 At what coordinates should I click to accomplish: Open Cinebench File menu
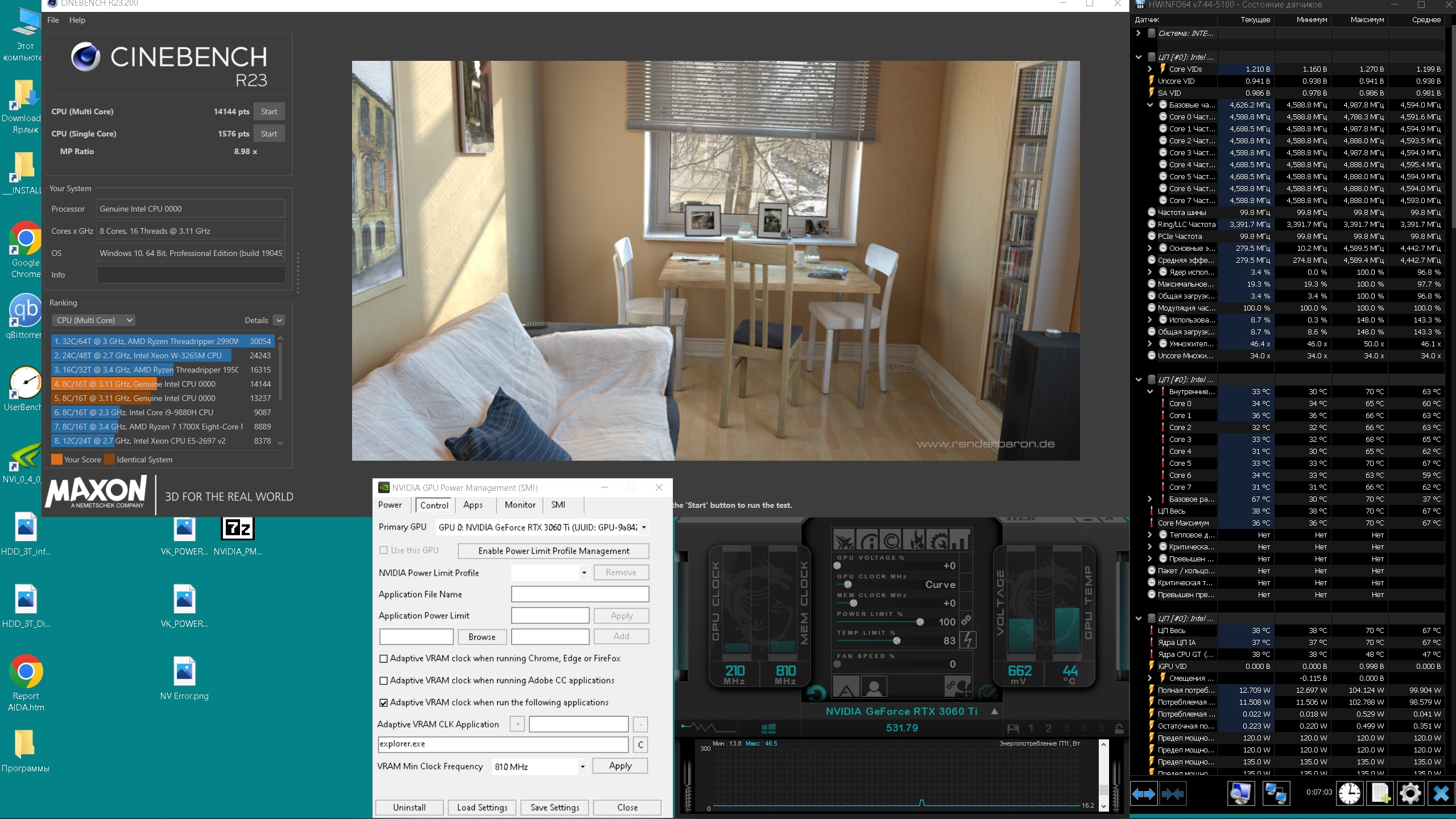(53, 20)
